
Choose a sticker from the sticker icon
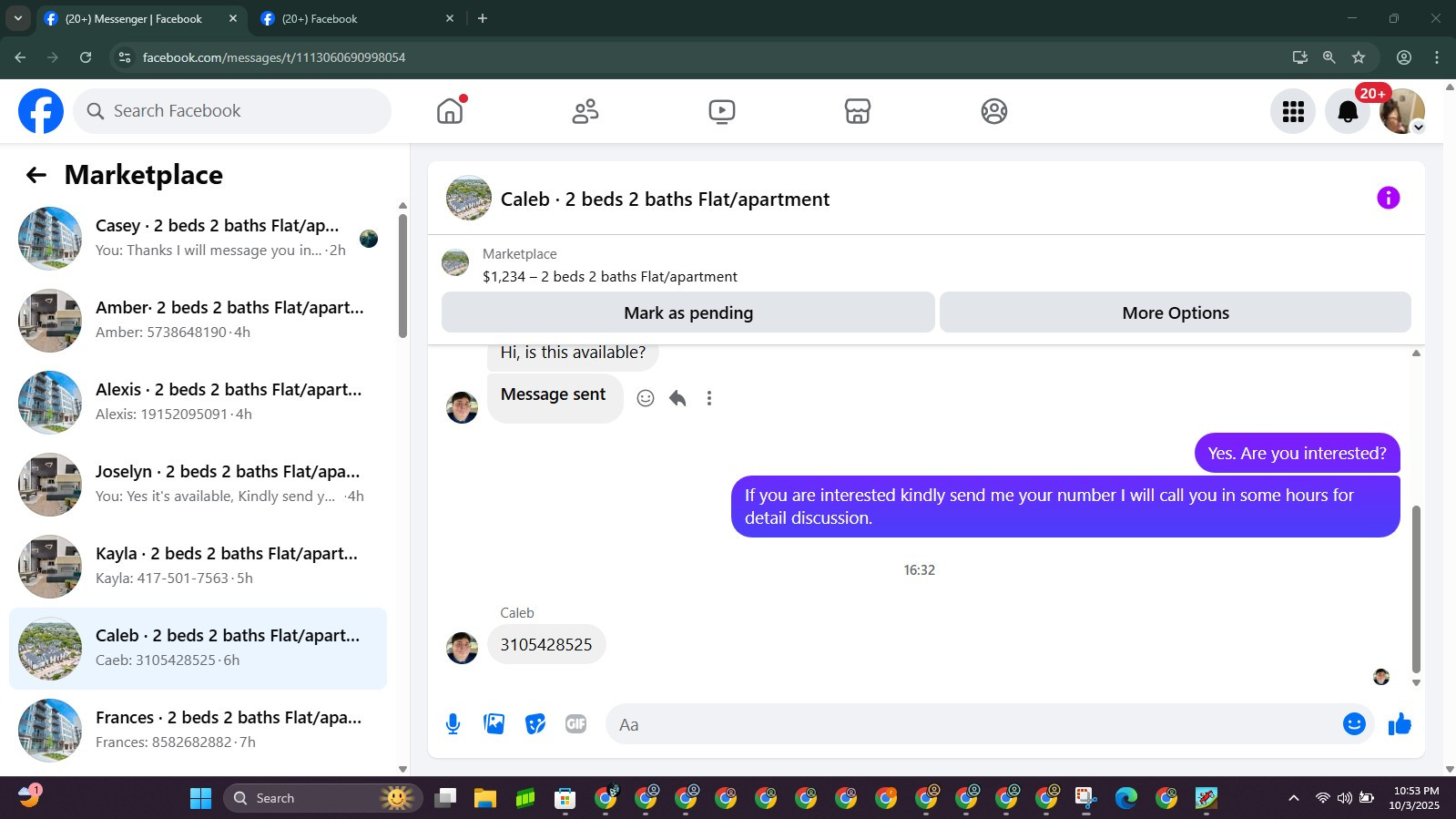[x=535, y=724]
